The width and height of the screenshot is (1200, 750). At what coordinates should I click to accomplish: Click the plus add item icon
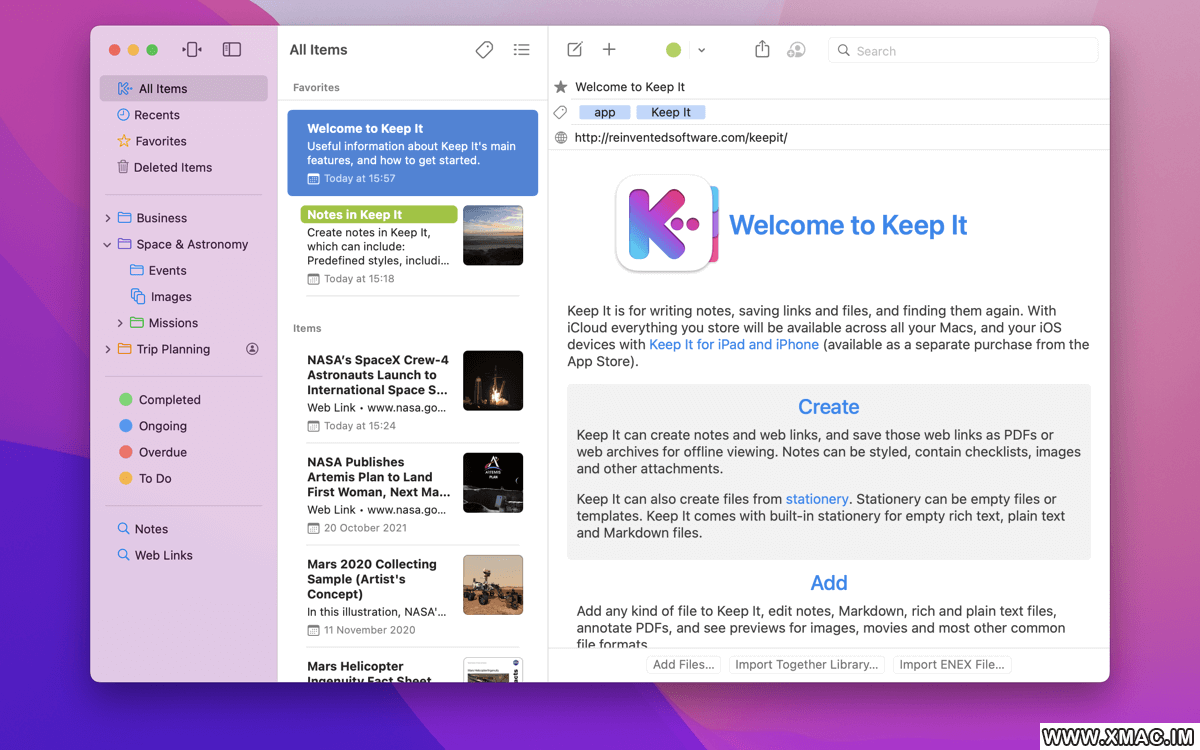[x=609, y=50]
